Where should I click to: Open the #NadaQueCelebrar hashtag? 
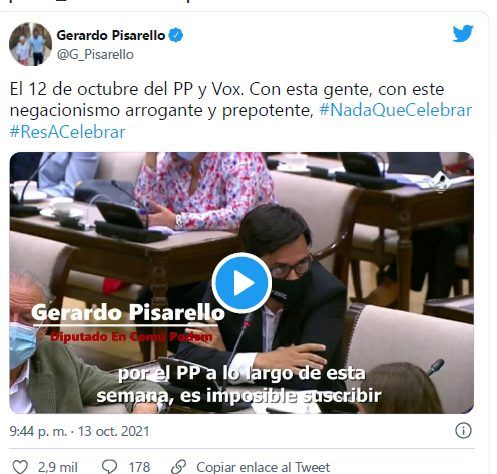[395, 110]
